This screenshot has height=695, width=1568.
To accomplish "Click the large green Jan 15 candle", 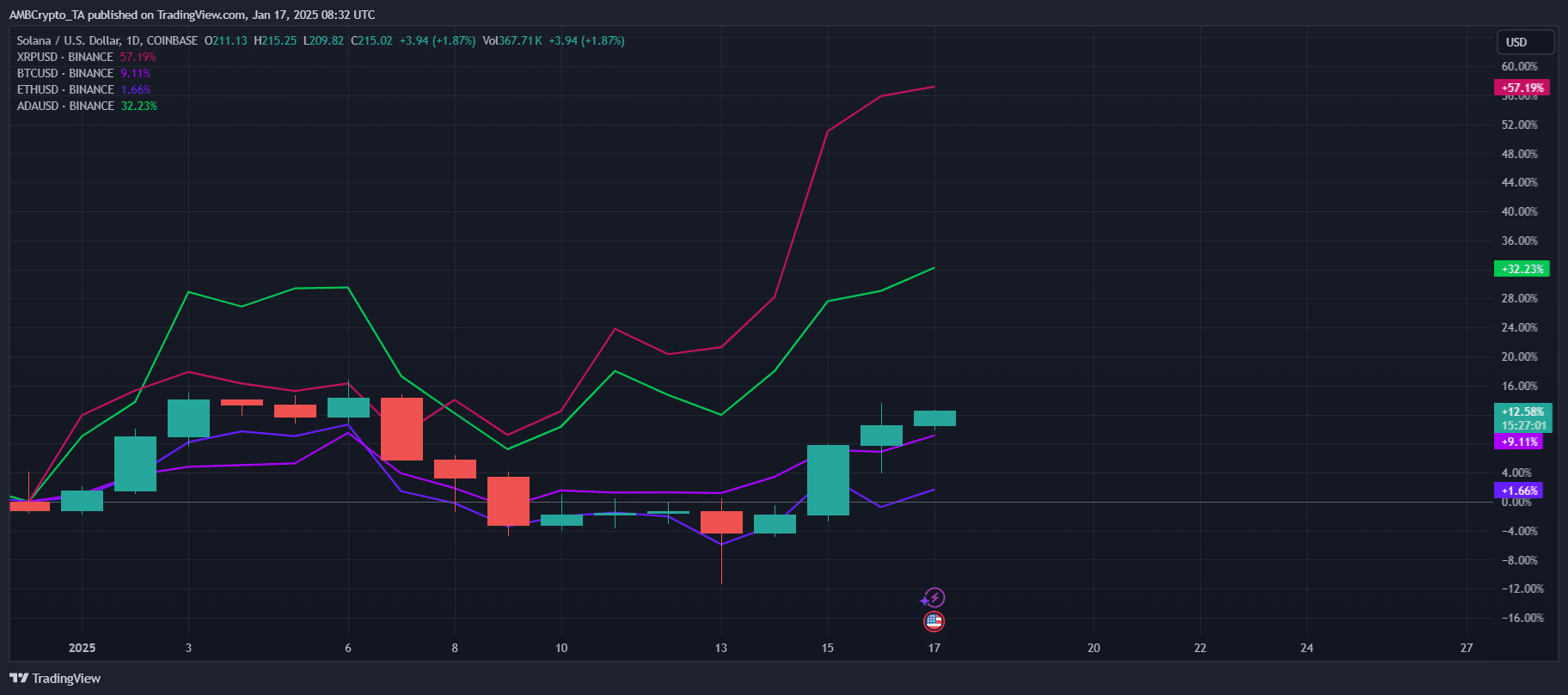I will (828, 480).
